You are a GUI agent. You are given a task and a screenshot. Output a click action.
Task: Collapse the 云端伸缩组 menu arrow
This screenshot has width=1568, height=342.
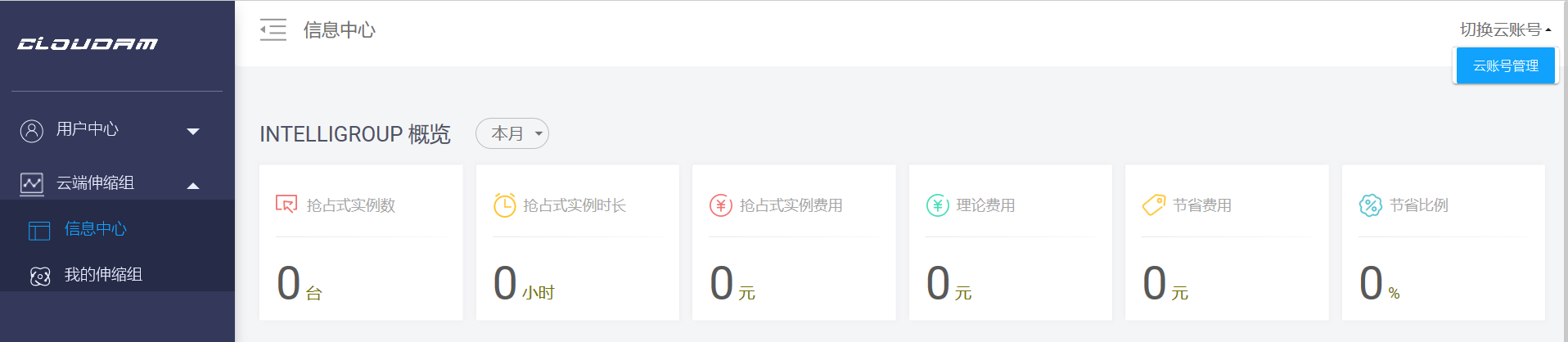pos(193,186)
